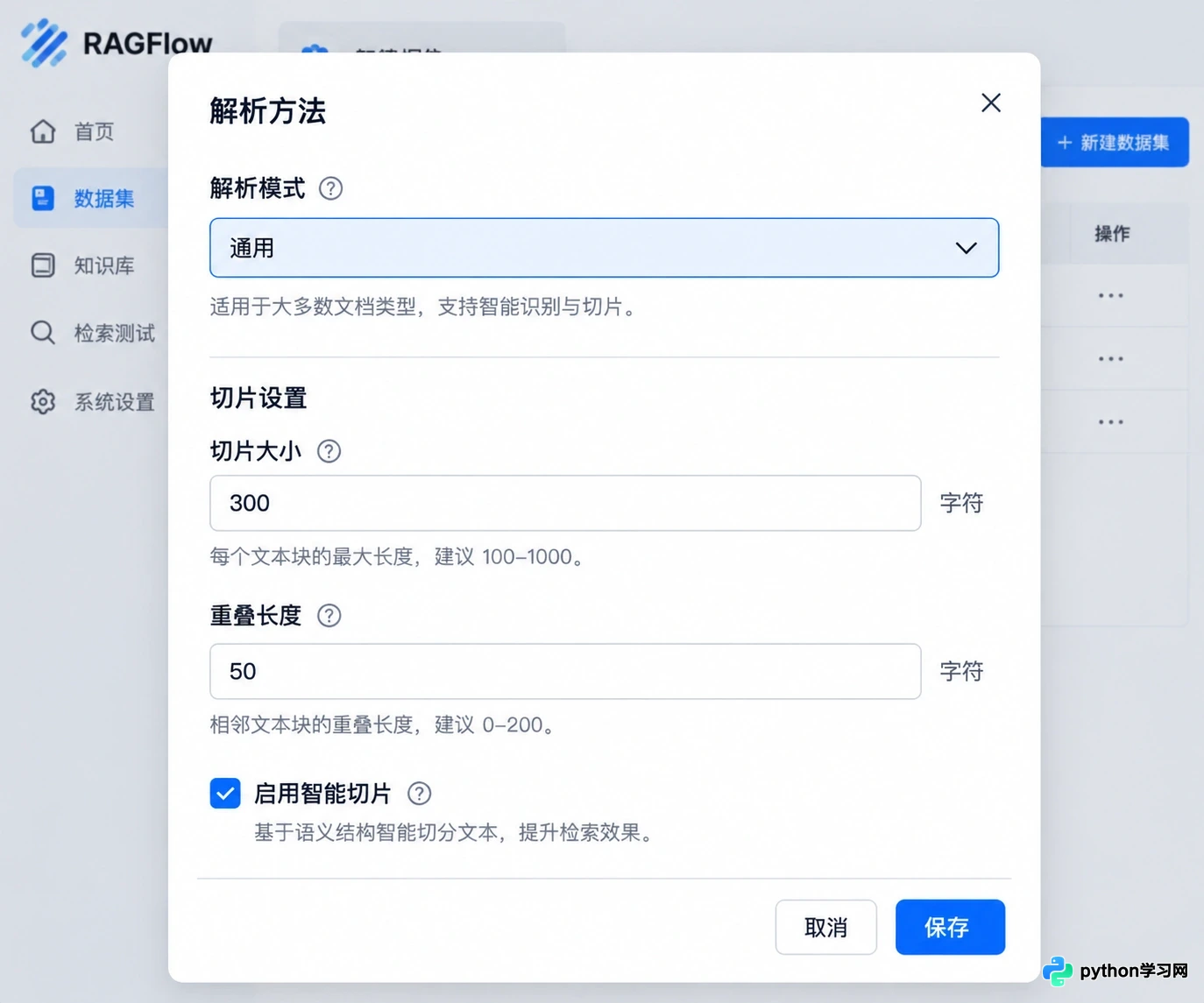The width and height of the screenshot is (1204, 1003).
Task: Open the first row's three-dot actions menu
Action: (x=1110, y=296)
